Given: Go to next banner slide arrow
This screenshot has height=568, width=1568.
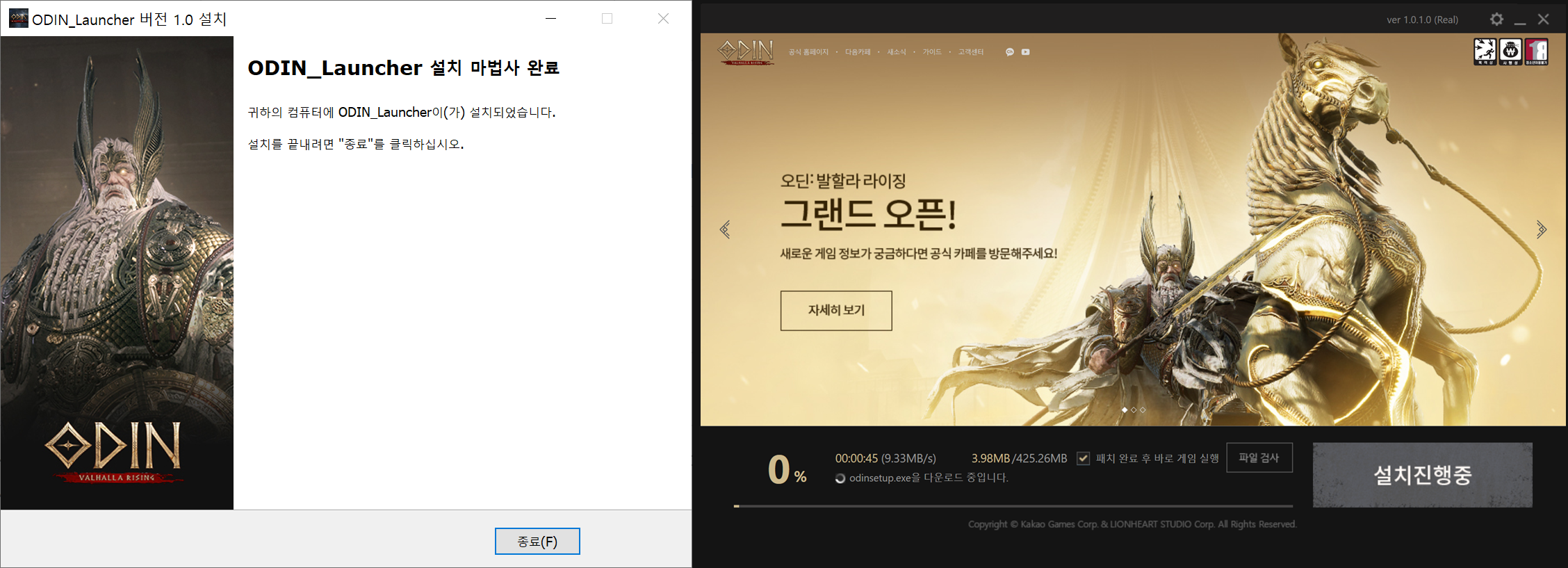Looking at the screenshot, I should (x=1541, y=229).
